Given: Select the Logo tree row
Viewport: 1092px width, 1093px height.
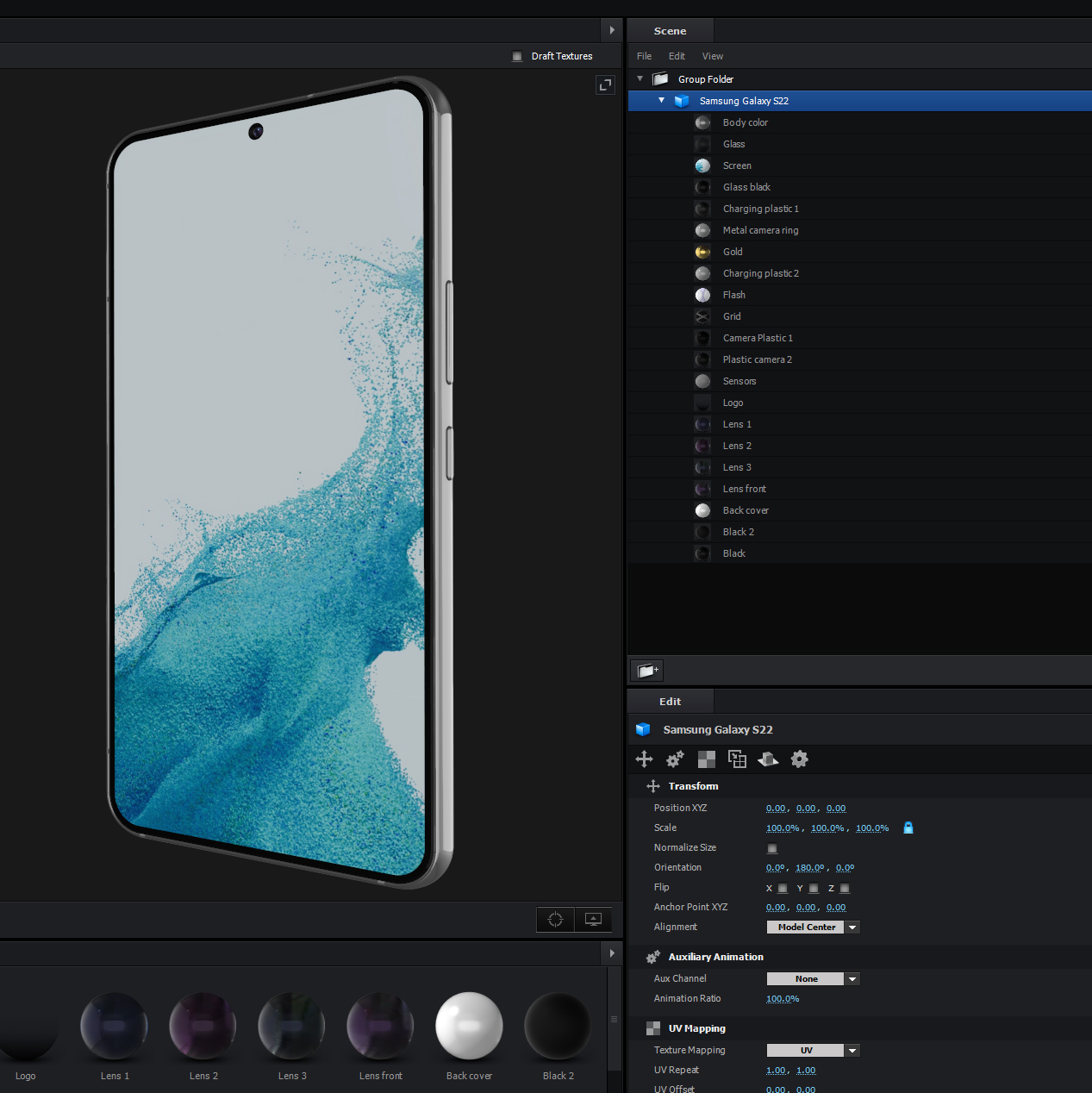Looking at the screenshot, I should pos(860,403).
